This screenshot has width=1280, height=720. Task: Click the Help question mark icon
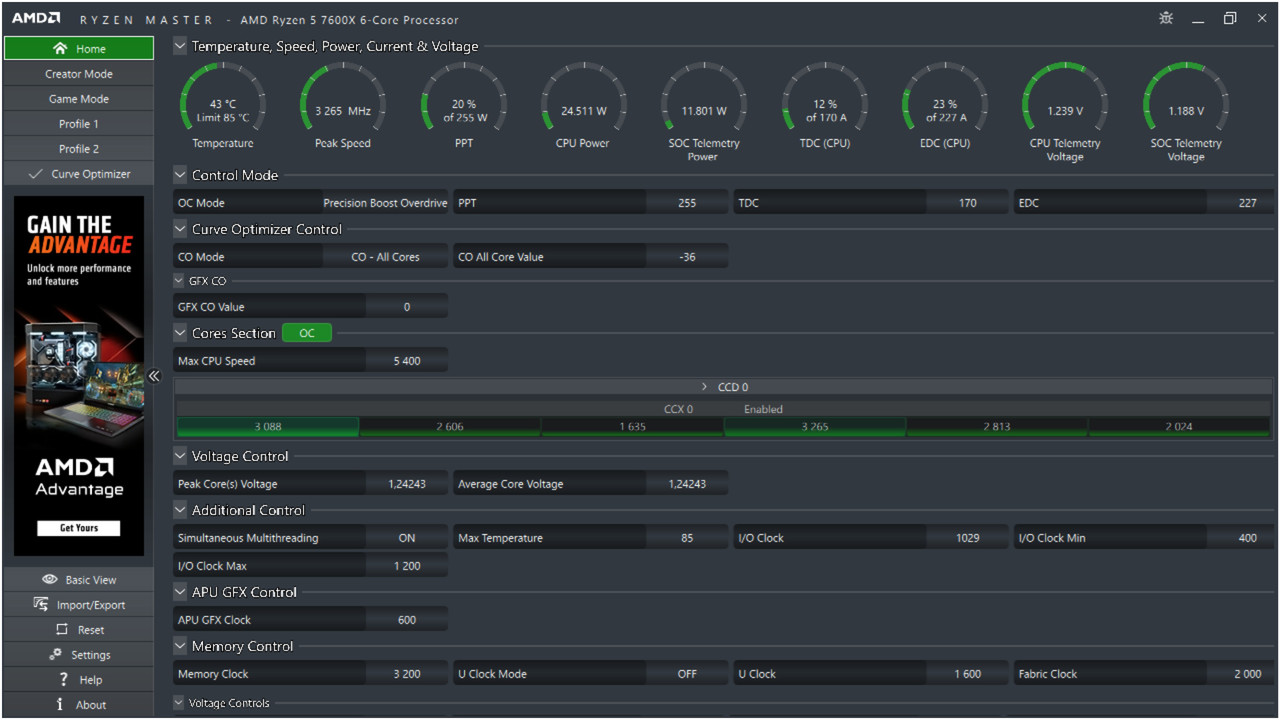pos(63,680)
